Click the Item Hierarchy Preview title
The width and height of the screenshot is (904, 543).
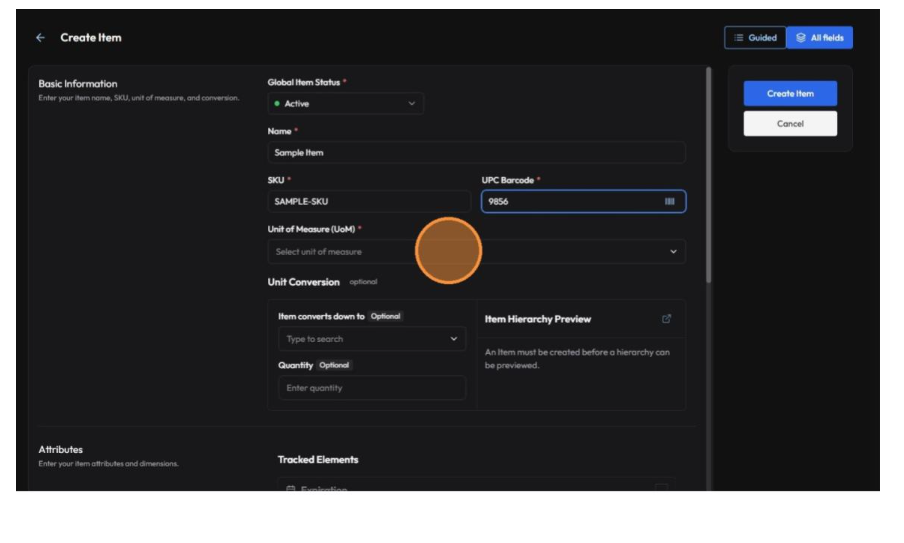click(537, 319)
